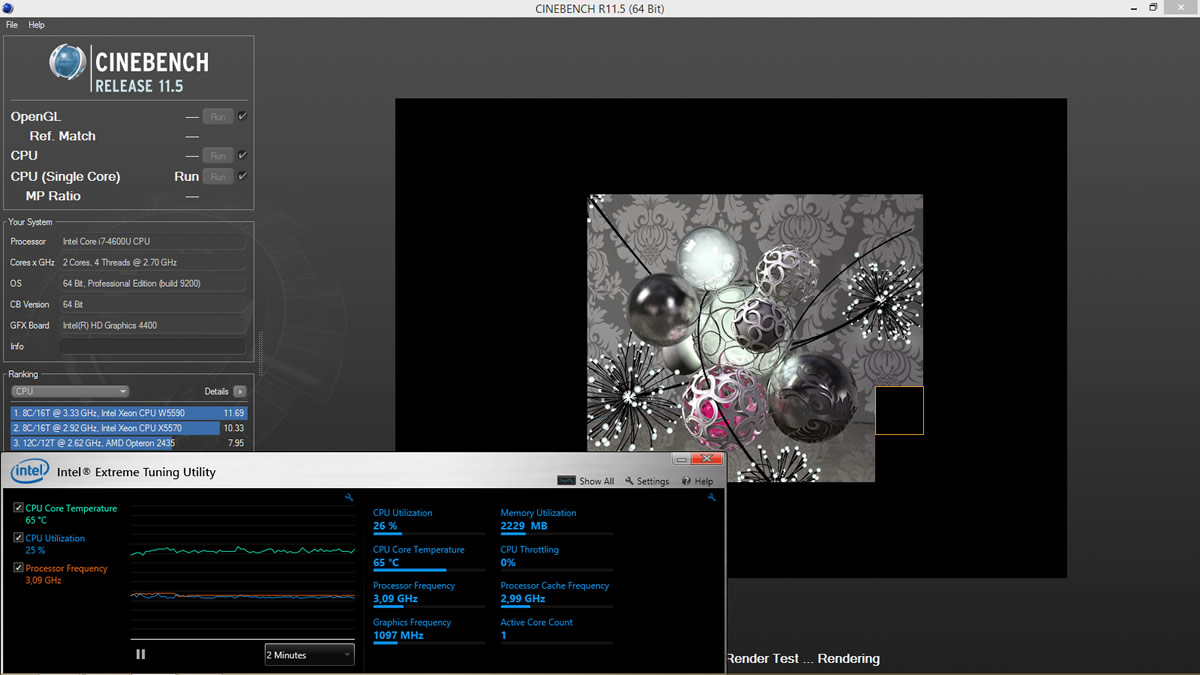Viewport: 1200px width, 675px height.
Task: Click the left panel resize grip handle
Action: coord(260,355)
